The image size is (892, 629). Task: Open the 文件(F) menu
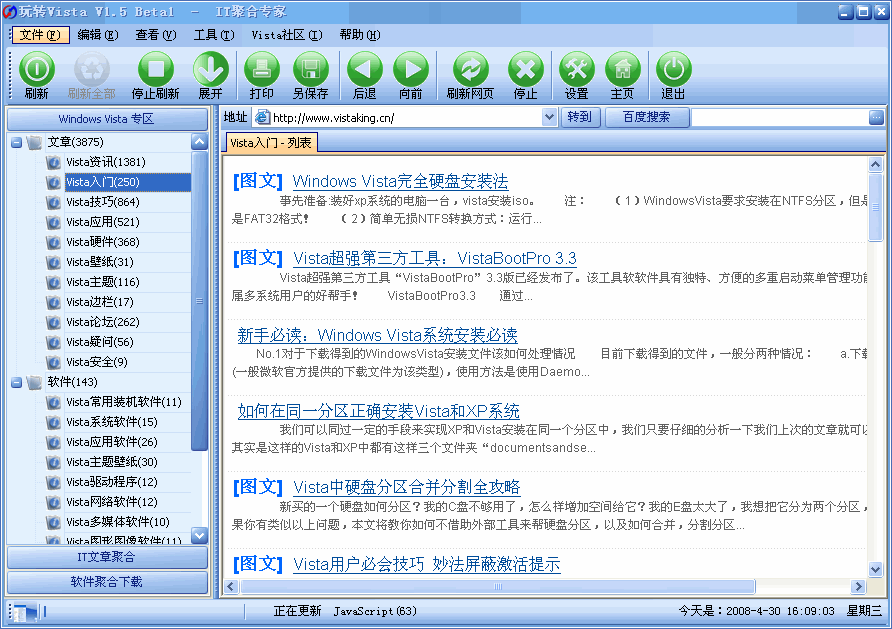(40, 35)
